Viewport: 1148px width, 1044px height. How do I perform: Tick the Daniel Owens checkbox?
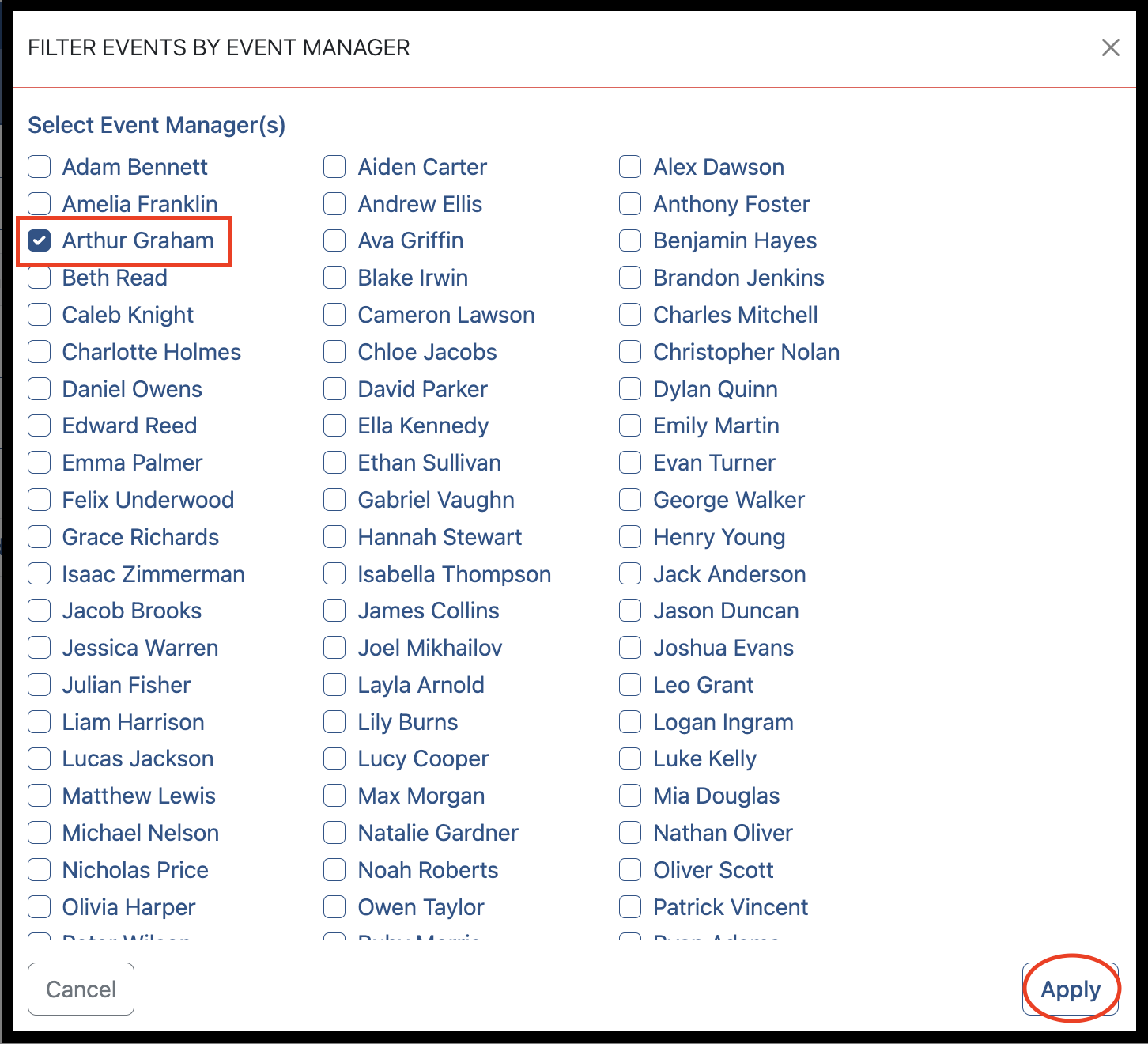click(x=40, y=389)
